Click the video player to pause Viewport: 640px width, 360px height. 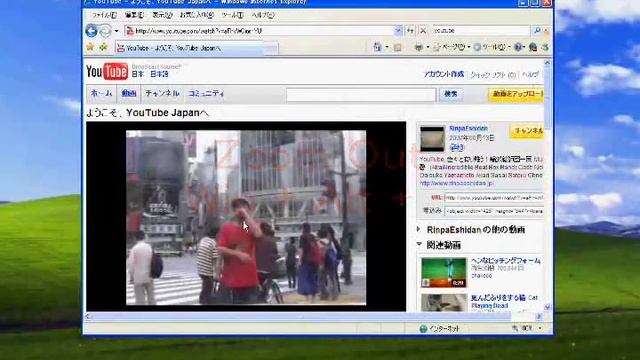coord(246,217)
